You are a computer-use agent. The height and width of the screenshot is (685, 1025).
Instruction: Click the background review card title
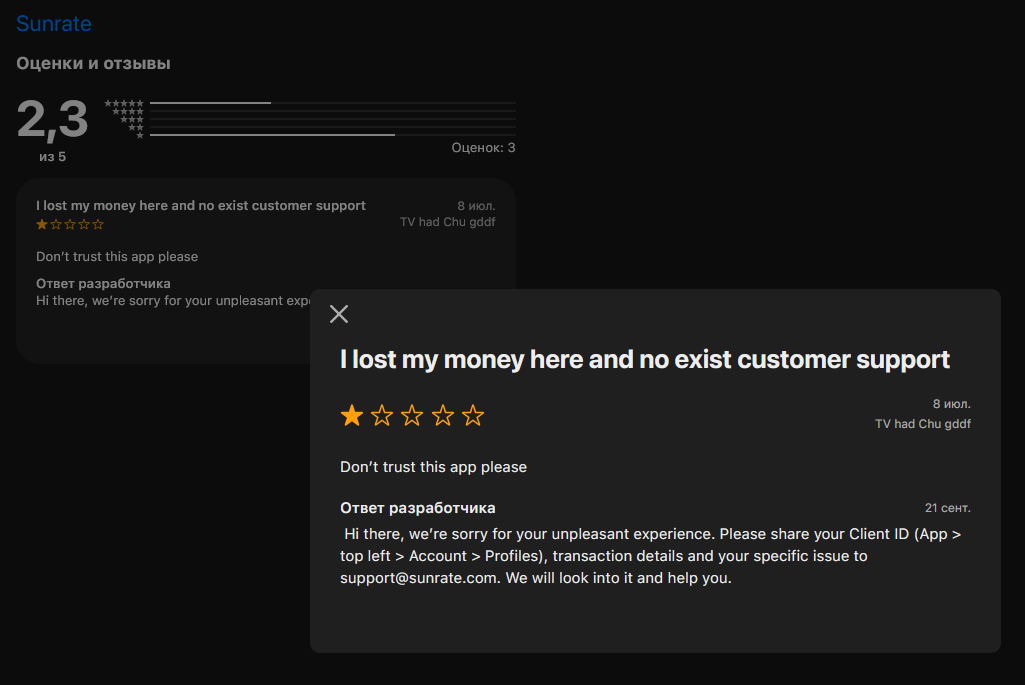pos(201,205)
